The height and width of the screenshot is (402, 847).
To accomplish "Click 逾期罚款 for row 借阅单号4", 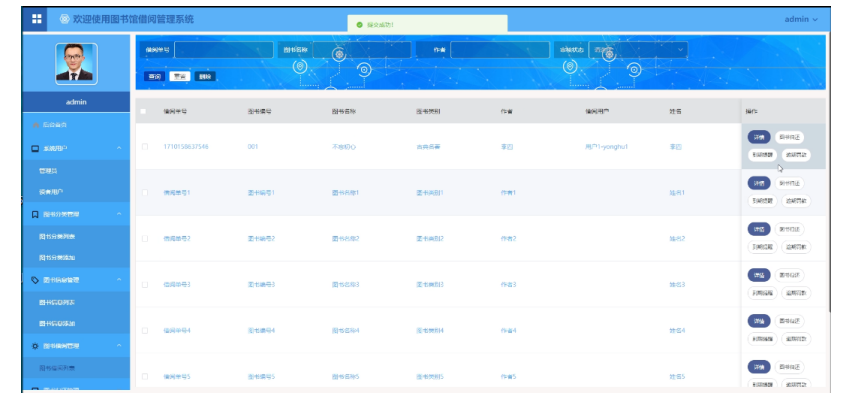I will coord(796,339).
